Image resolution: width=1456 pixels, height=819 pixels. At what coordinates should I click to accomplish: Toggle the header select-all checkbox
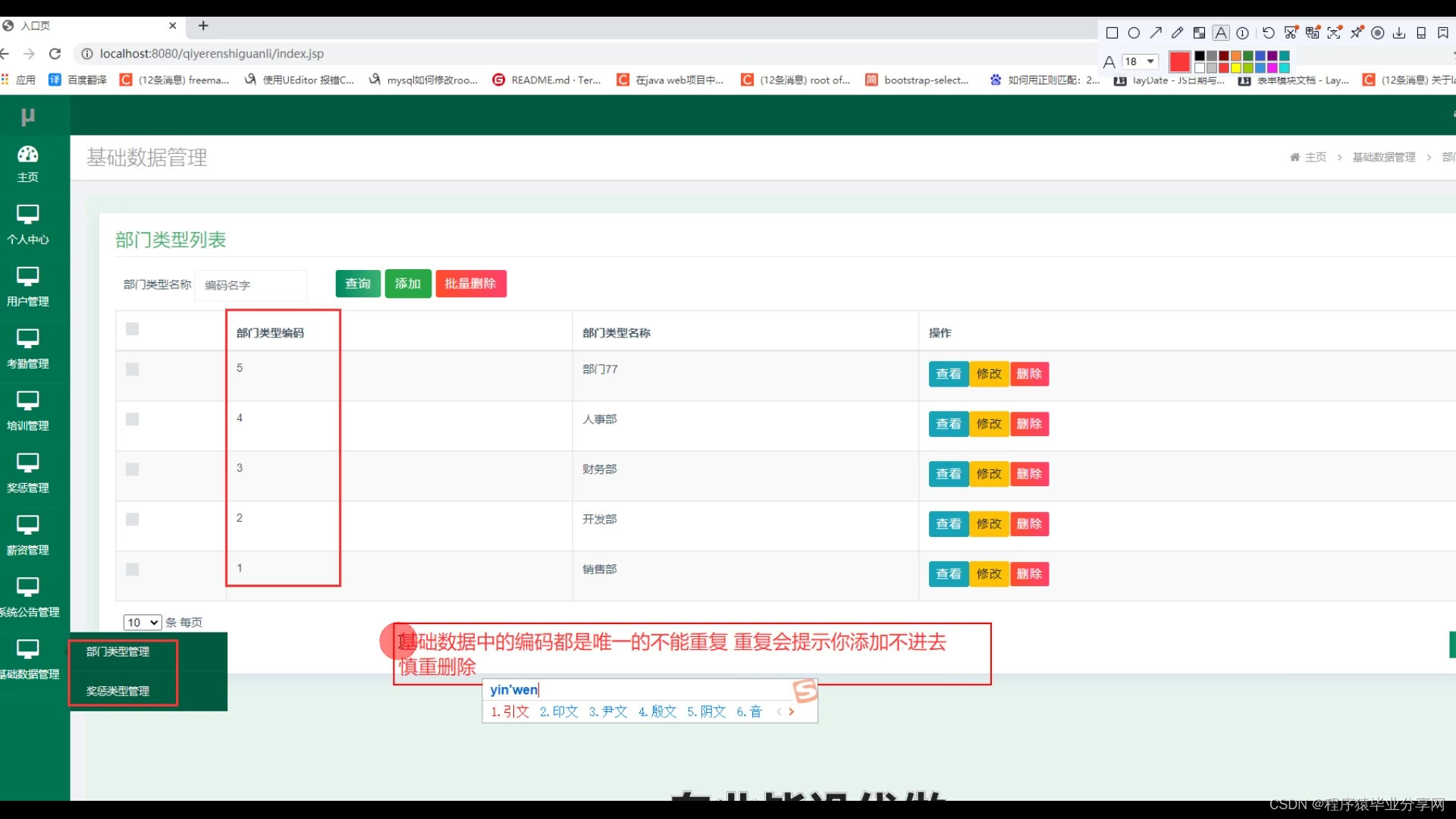(132, 329)
